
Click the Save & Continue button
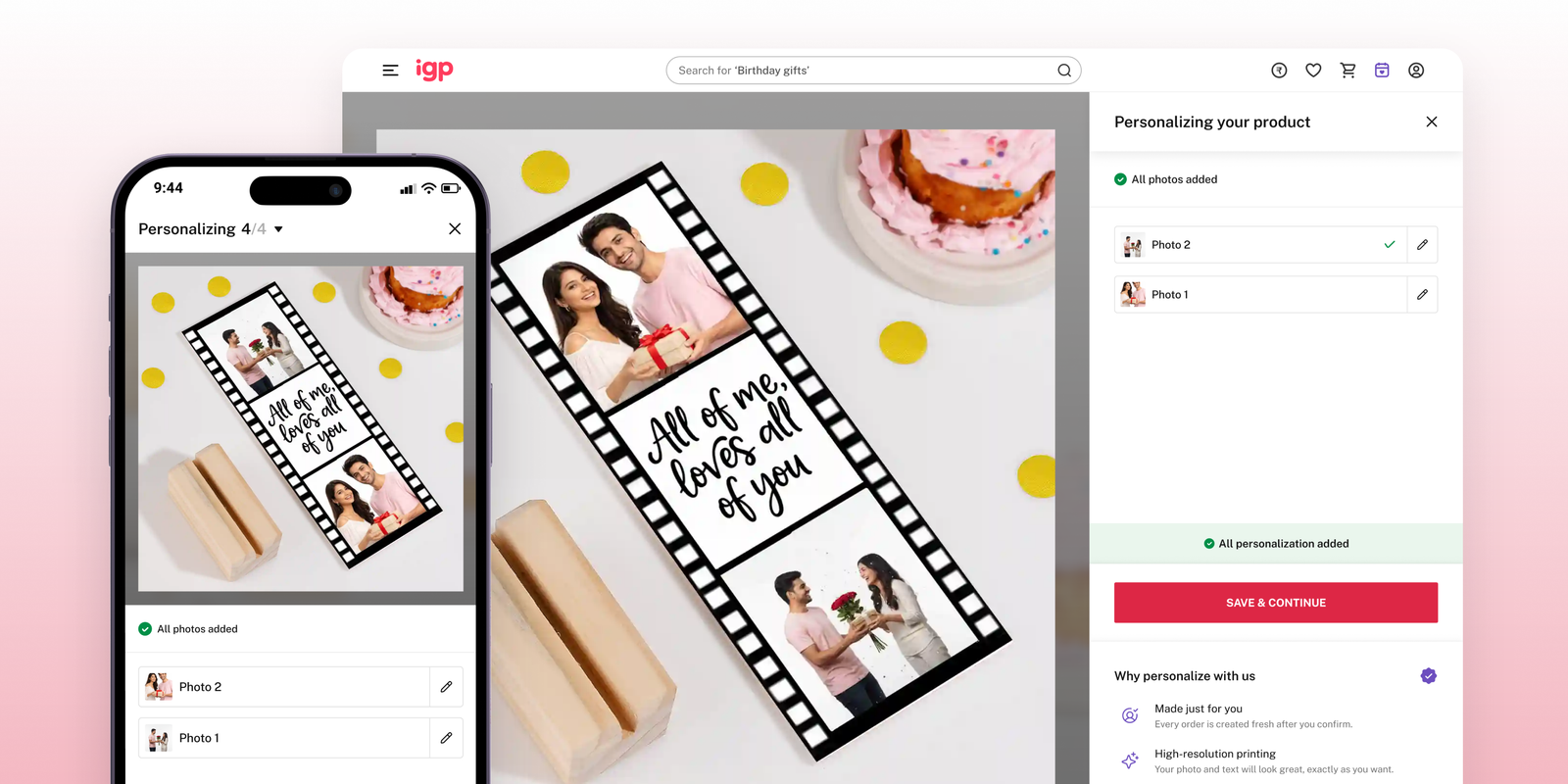[1276, 603]
